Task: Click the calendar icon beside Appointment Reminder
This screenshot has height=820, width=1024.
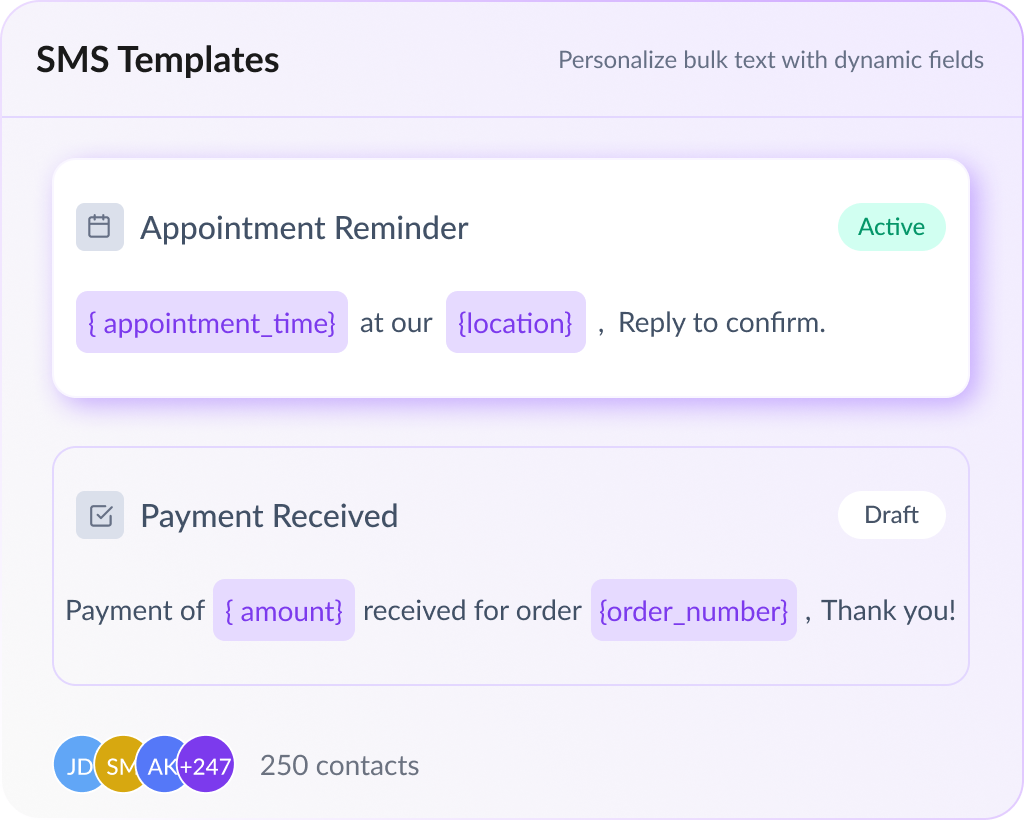Action: click(100, 227)
